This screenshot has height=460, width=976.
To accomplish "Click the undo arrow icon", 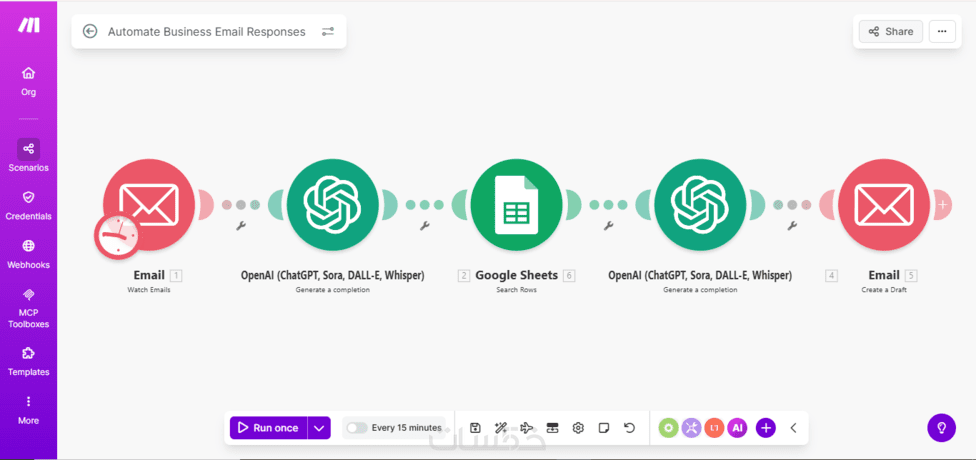I will point(629,428).
